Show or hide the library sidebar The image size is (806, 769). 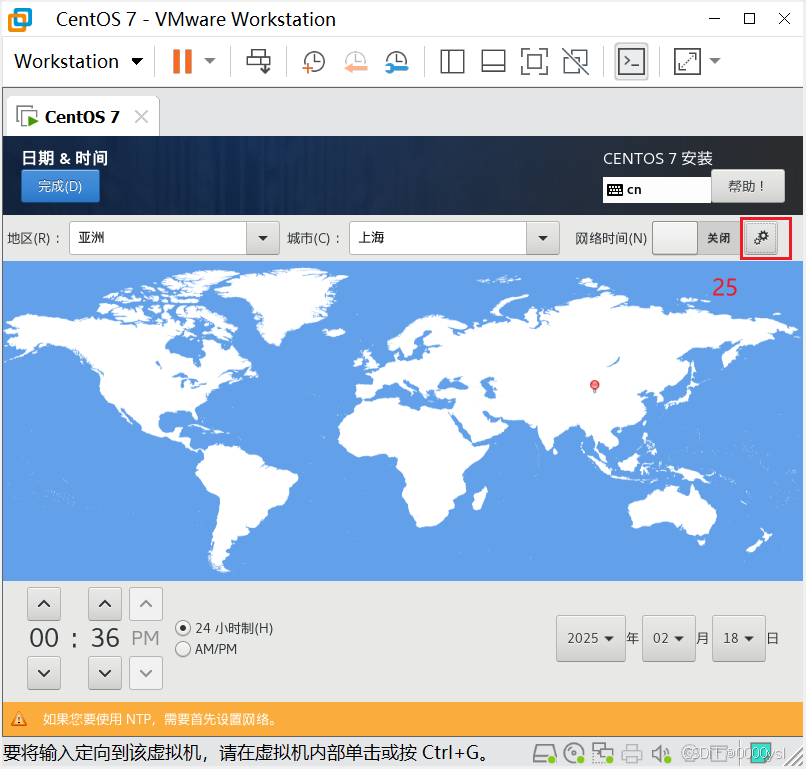point(452,62)
